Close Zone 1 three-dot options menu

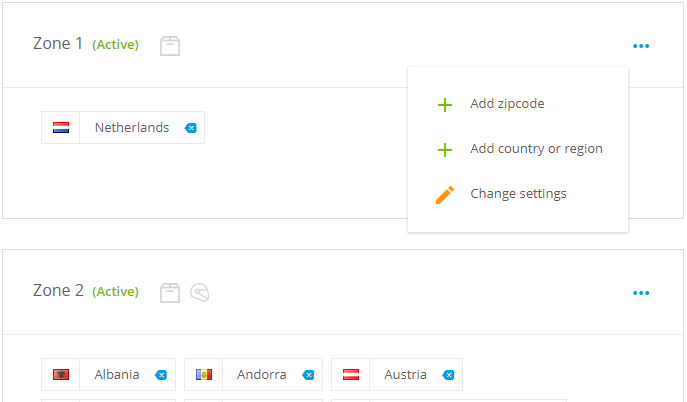641,46
